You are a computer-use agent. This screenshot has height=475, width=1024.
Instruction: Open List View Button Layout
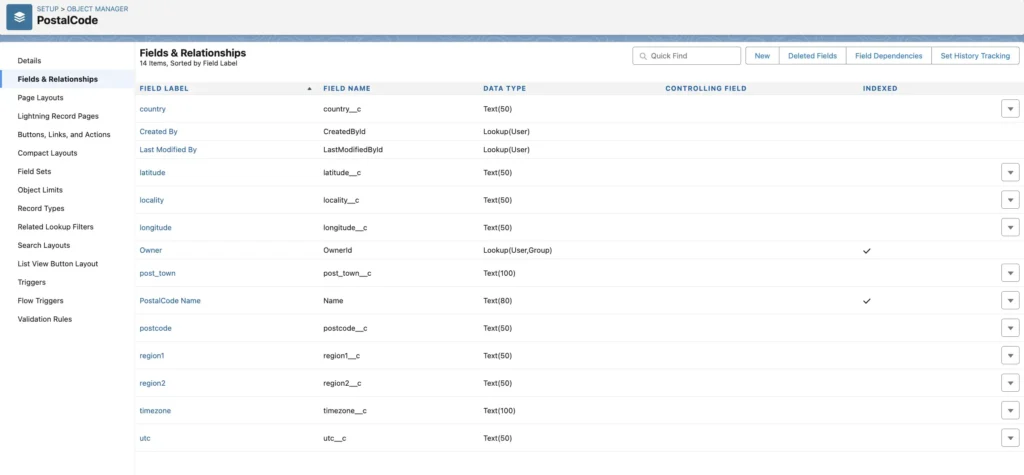(x=57, y=264)
